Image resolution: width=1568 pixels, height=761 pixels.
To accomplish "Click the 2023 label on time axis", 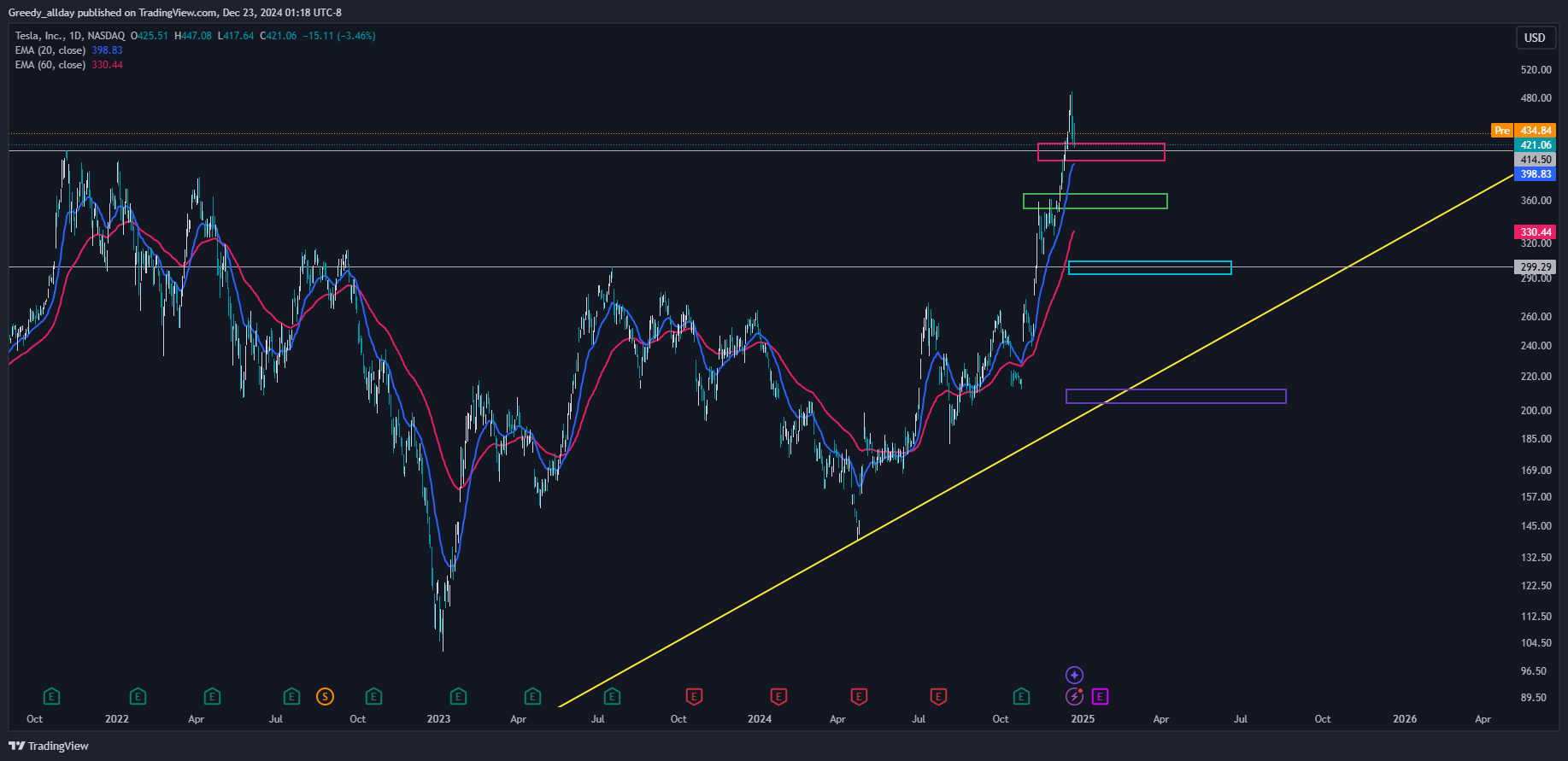I will tap(438, 719).
